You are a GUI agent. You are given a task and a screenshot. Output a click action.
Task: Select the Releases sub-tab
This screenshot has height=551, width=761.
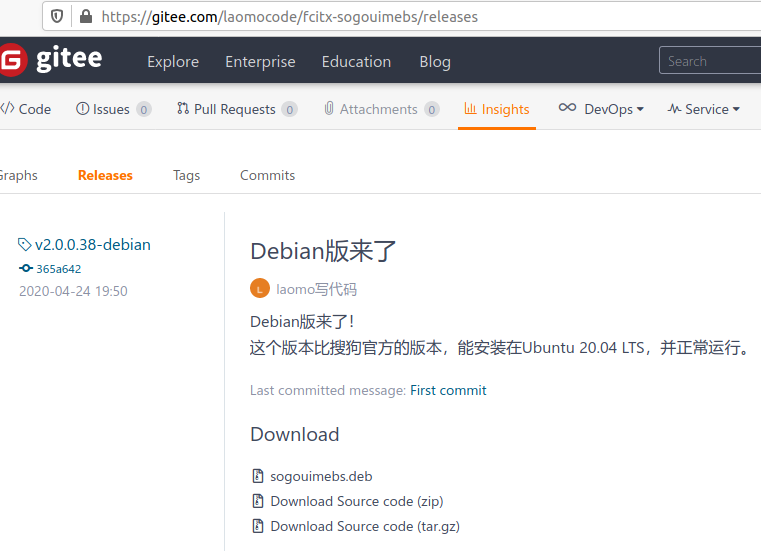point(105,175)
